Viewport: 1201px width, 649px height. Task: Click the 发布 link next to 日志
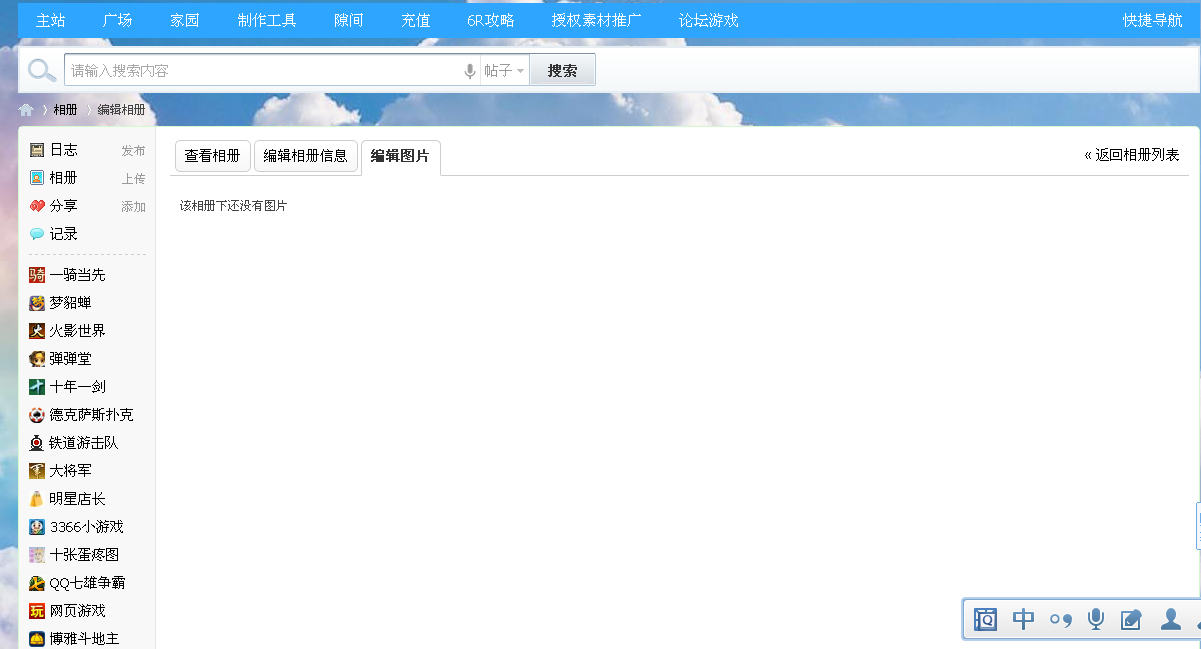pos(133,151)
